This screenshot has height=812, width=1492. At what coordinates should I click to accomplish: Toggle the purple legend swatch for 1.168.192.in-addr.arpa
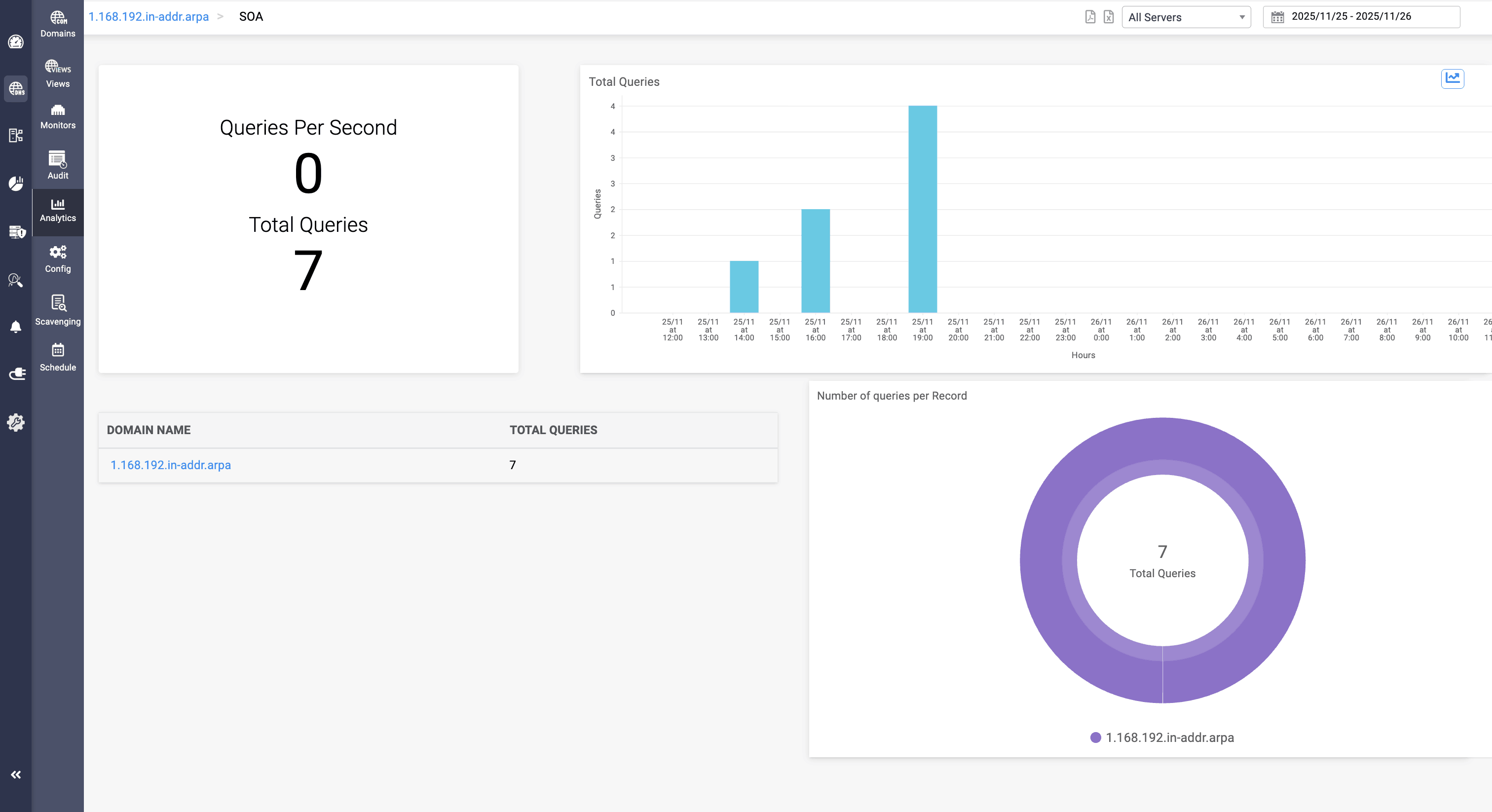point(1095,738)
